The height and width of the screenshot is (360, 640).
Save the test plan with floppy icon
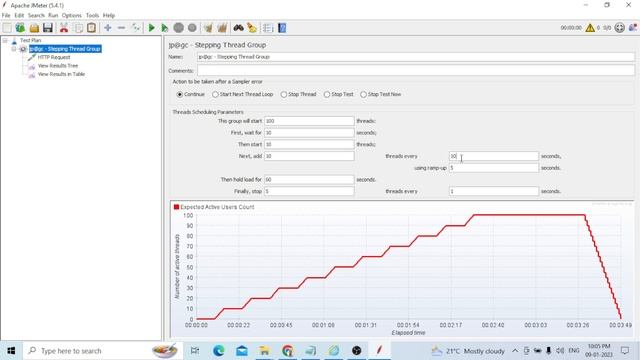48,28
